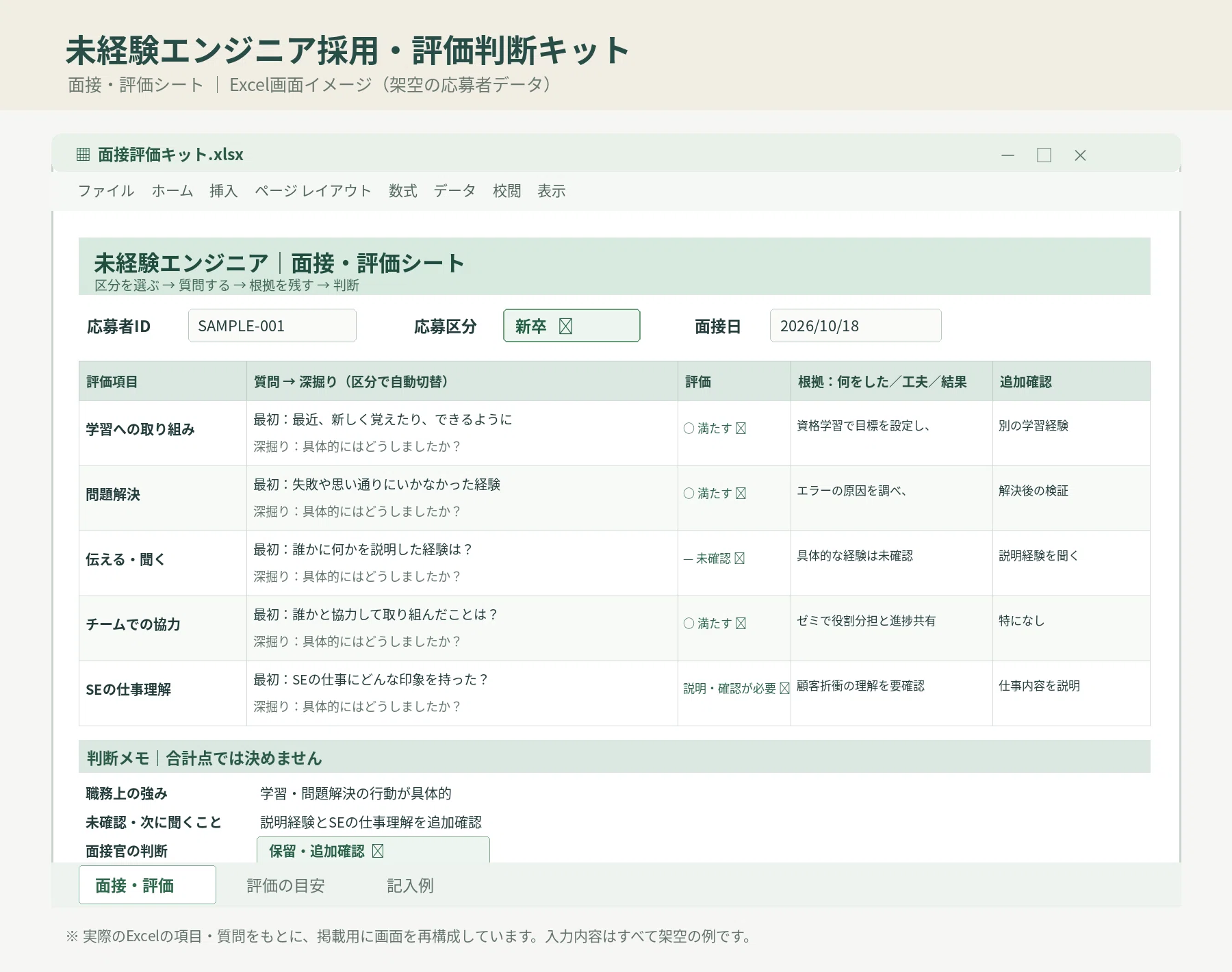
Task: Click the question 最初：SEの仕事にどんな印象を持った？
Action: click(371, 679)
